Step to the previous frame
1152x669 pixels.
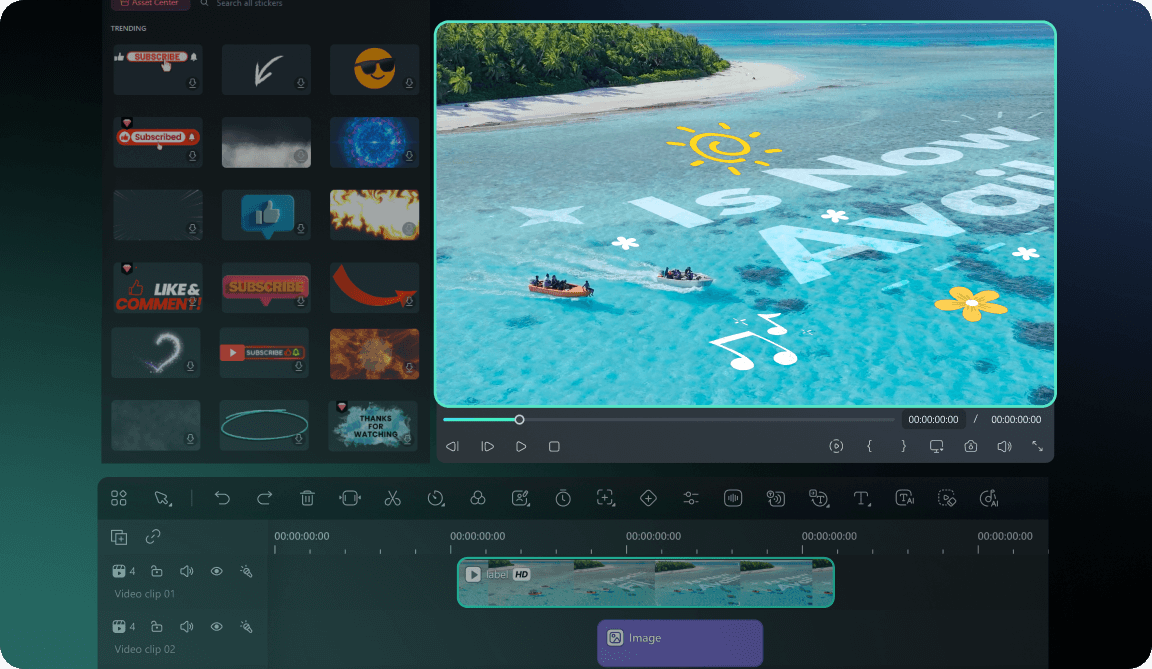point(452,446)
